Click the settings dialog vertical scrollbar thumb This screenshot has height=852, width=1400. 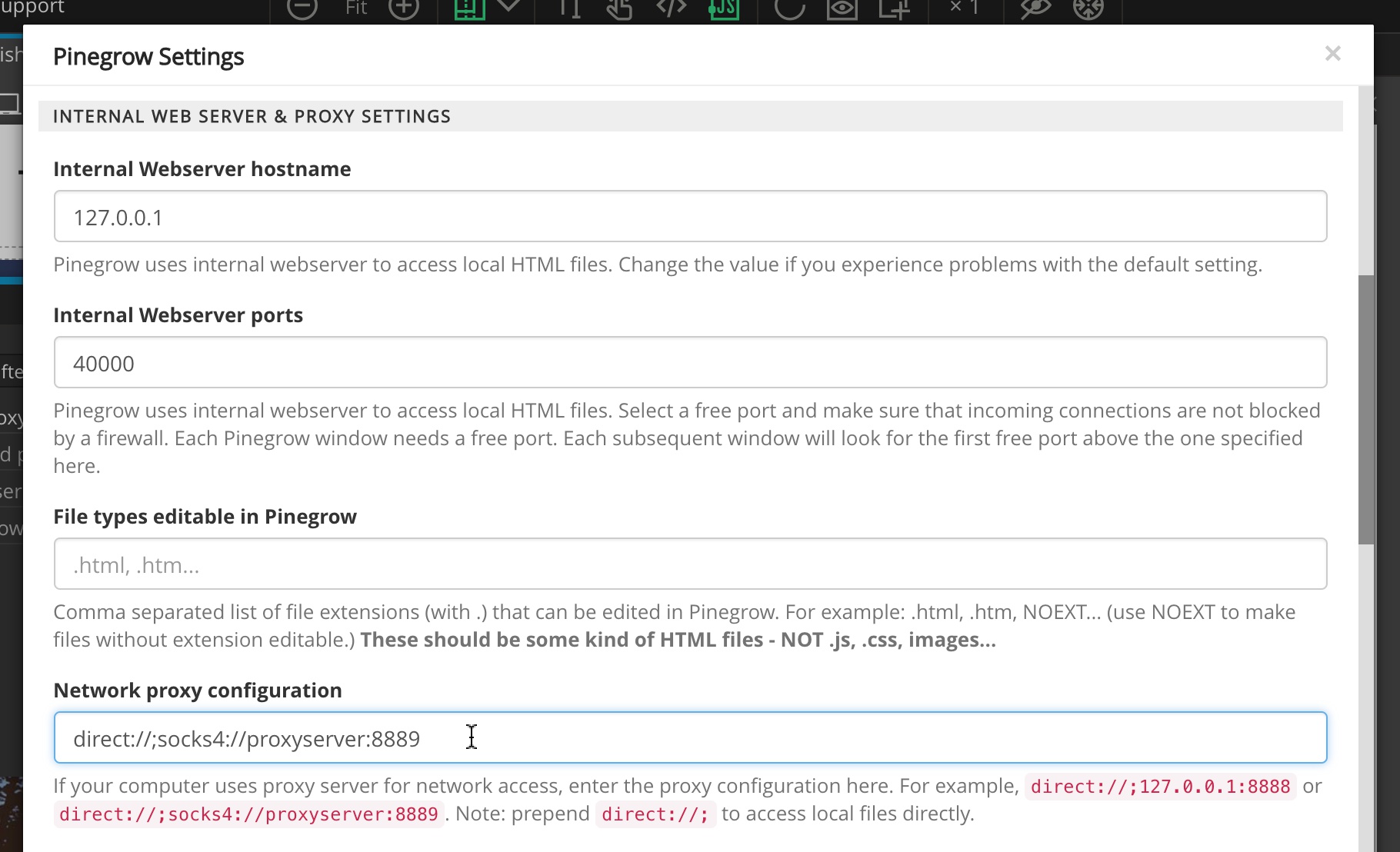pyautogui.click(x=1366, y=409)
